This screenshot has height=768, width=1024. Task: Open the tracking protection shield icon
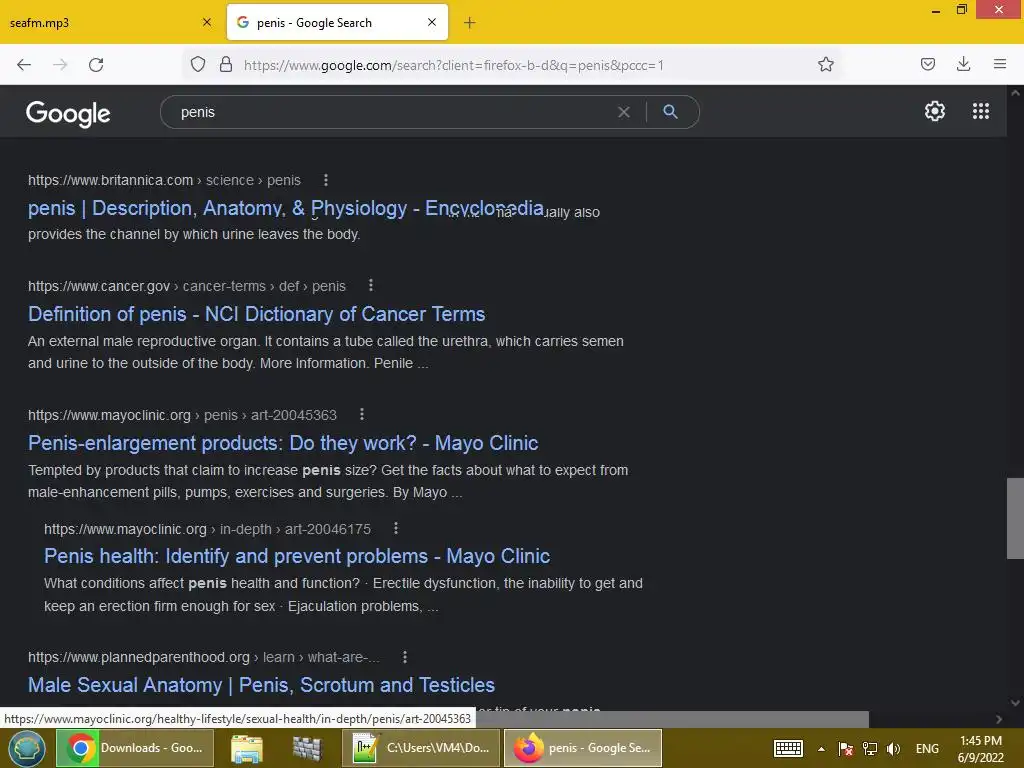(x=198, y=64)
